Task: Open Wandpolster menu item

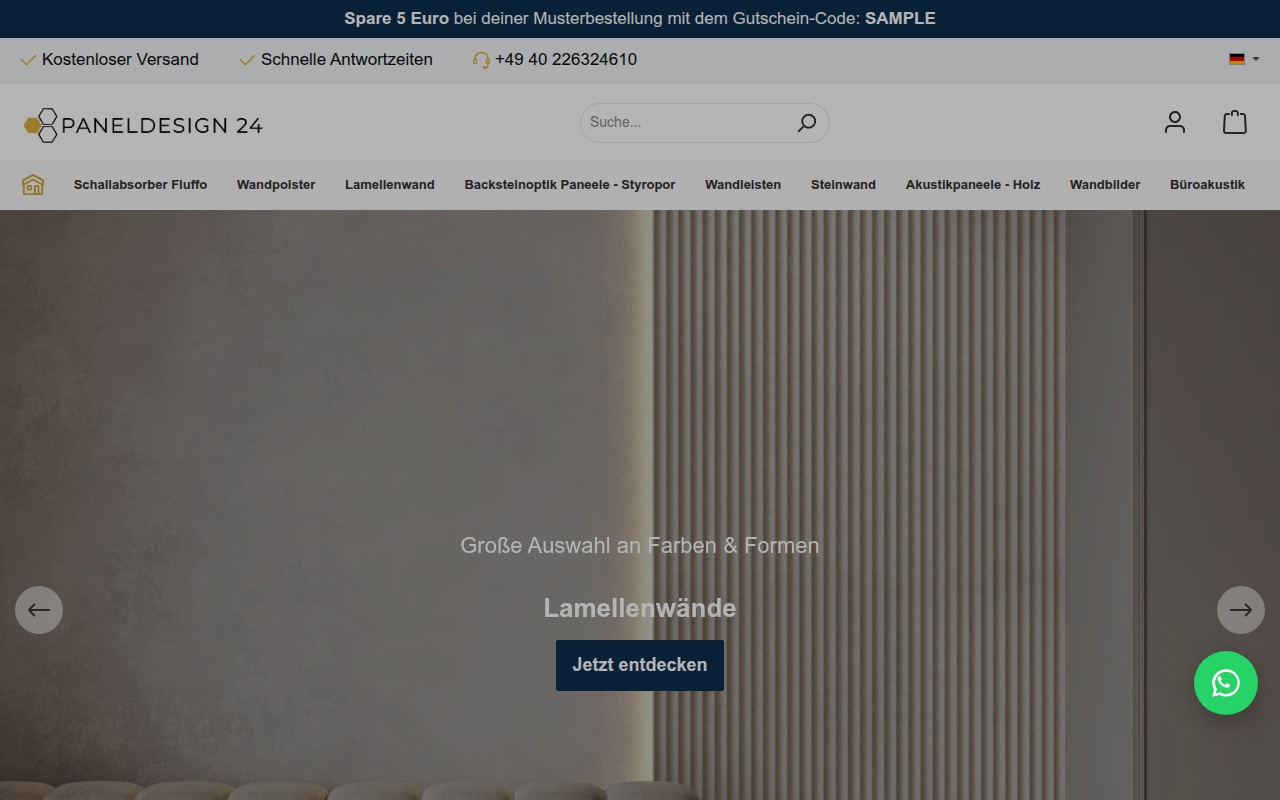Action: [276, 185]
